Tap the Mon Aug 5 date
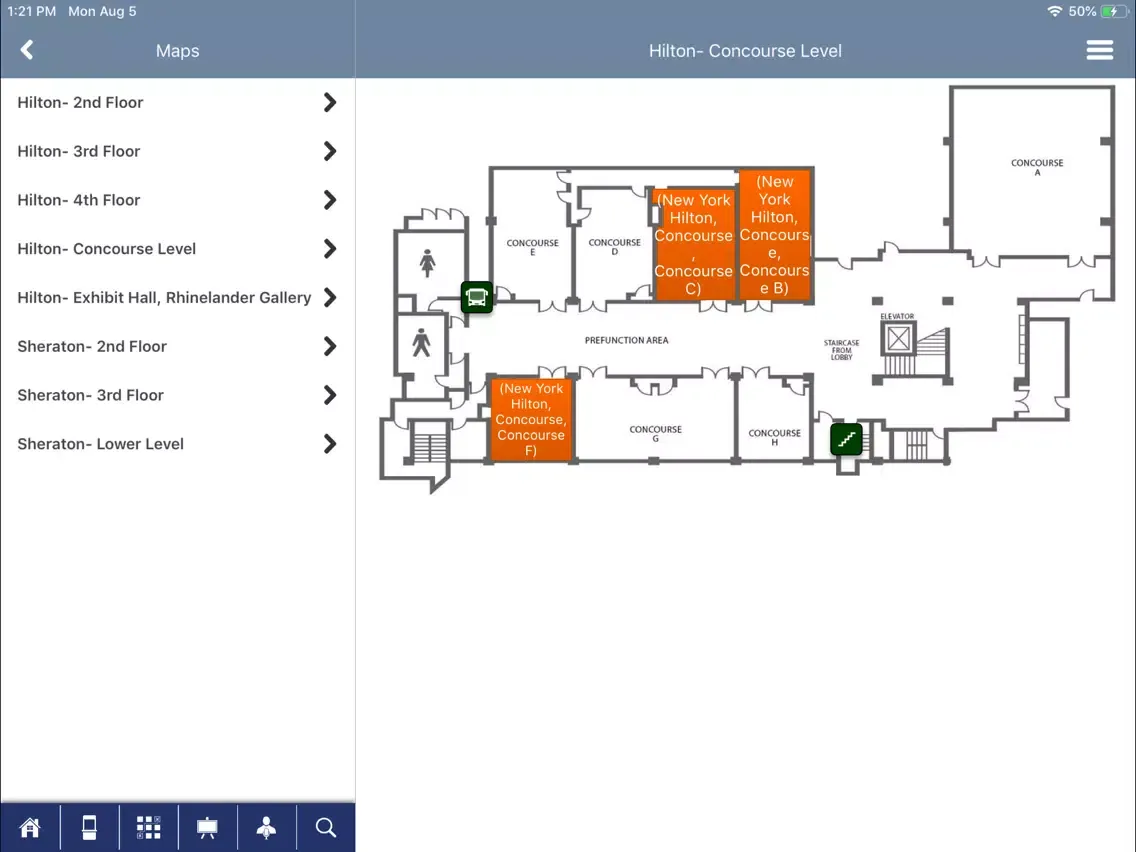The height and width of the screenshot is (852, 1136). click(102, 12)
